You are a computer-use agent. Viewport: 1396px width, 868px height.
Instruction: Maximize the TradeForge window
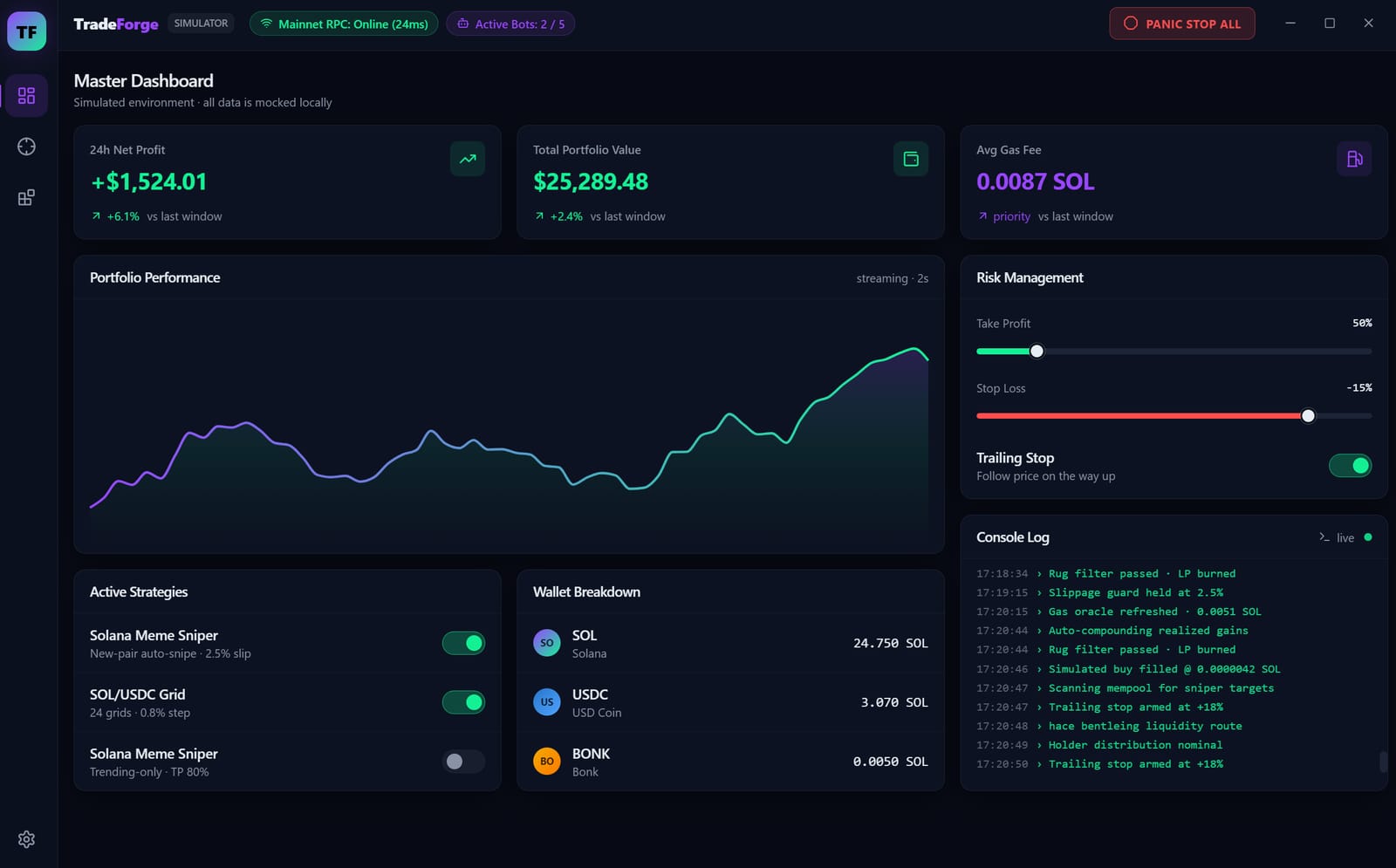coord(1330,24)
